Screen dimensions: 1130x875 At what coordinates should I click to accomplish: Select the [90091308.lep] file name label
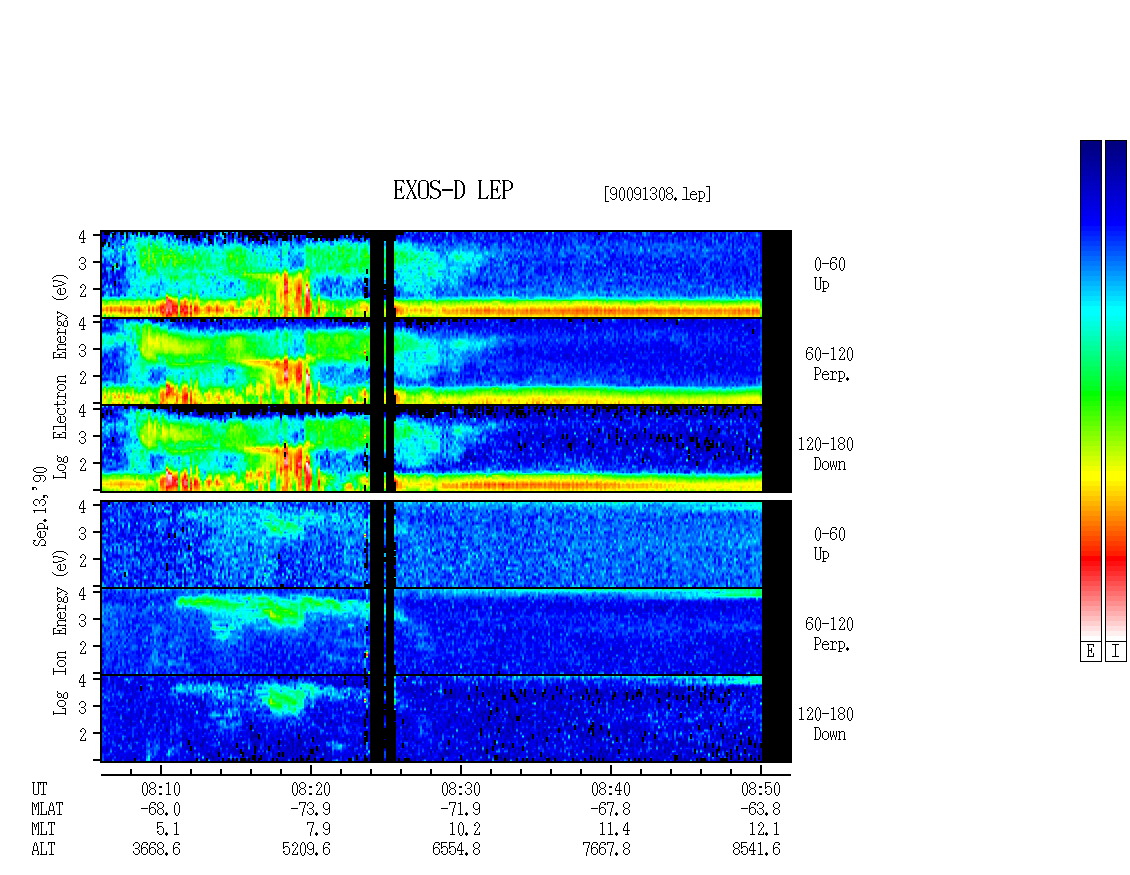(x=657, y=194)
